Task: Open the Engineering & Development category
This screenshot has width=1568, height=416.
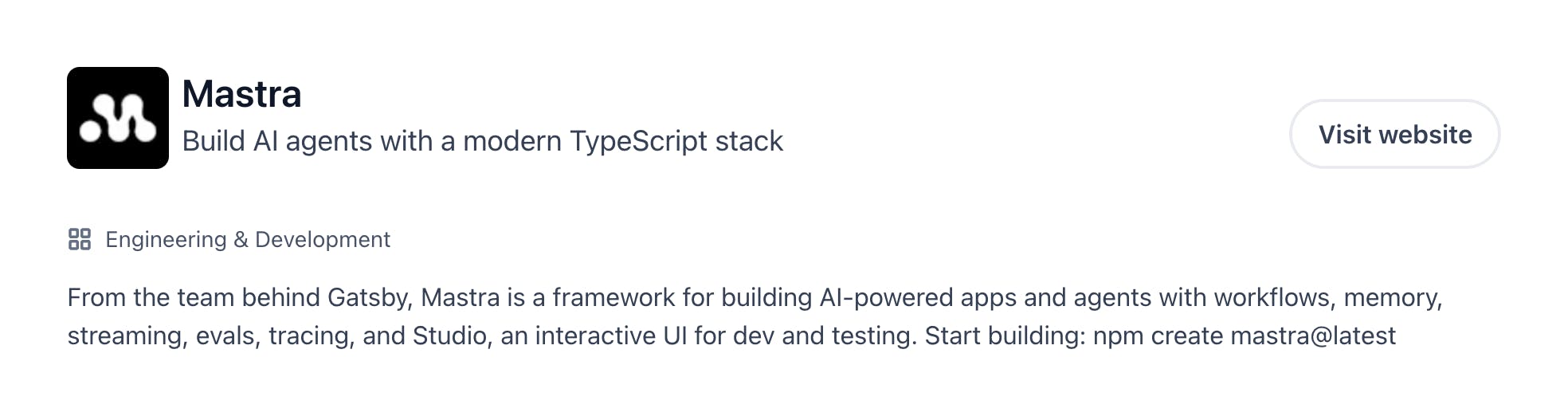Action: click(247, 239)
